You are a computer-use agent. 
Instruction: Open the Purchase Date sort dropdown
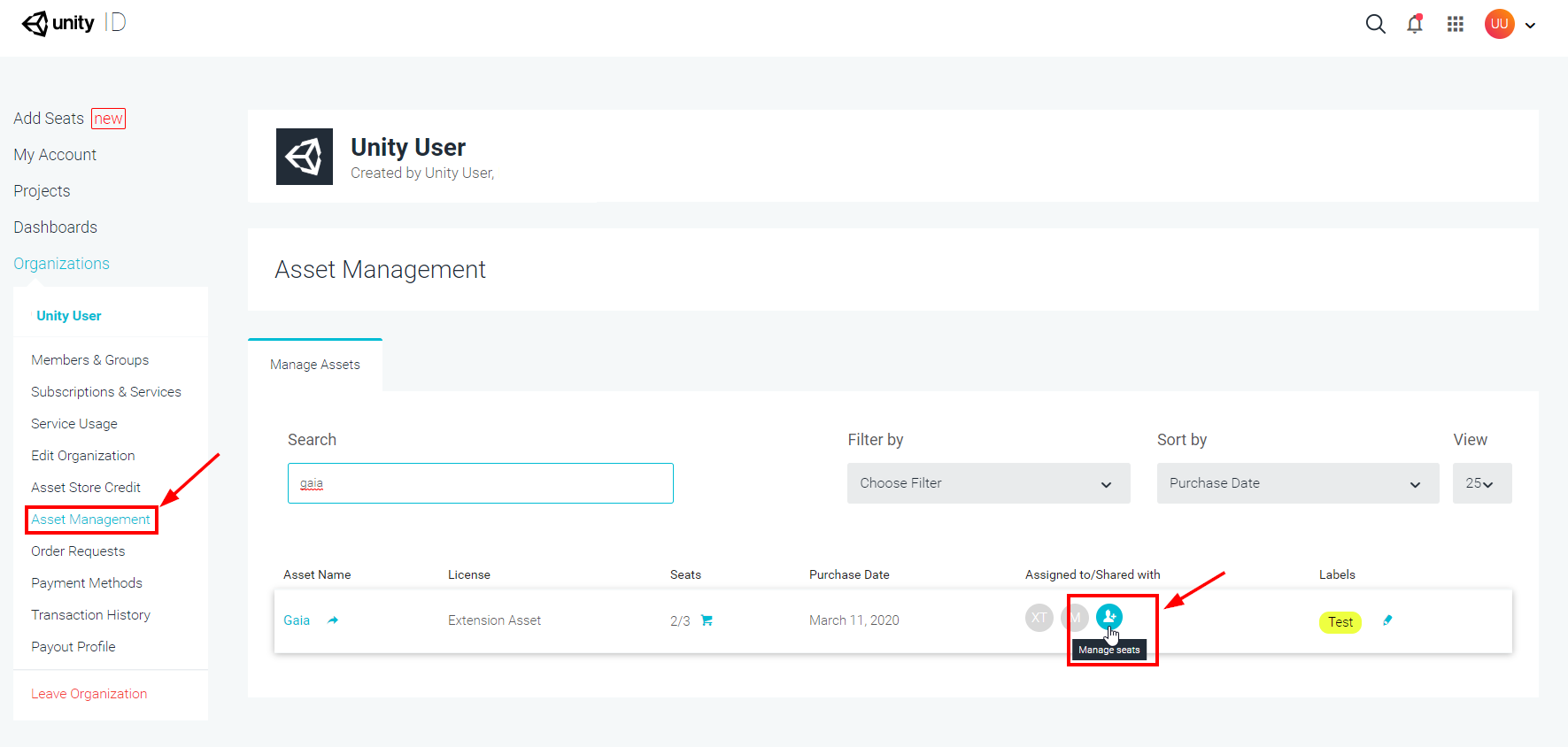click(1296, 483)
